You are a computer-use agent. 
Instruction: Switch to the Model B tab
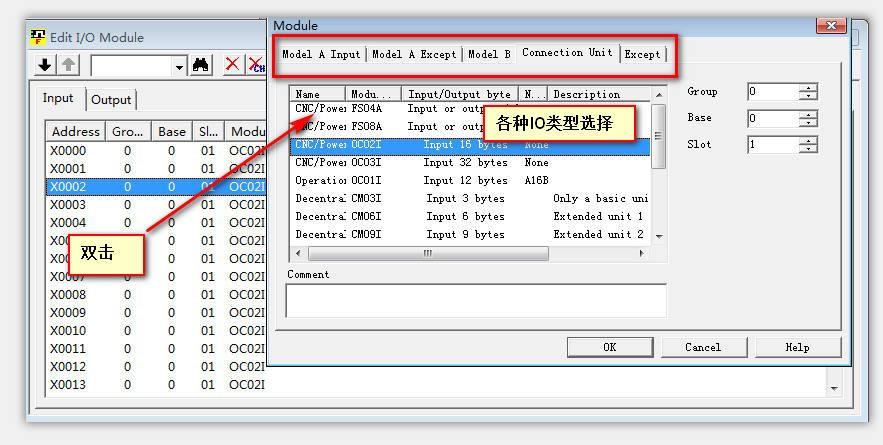(489, 54)
